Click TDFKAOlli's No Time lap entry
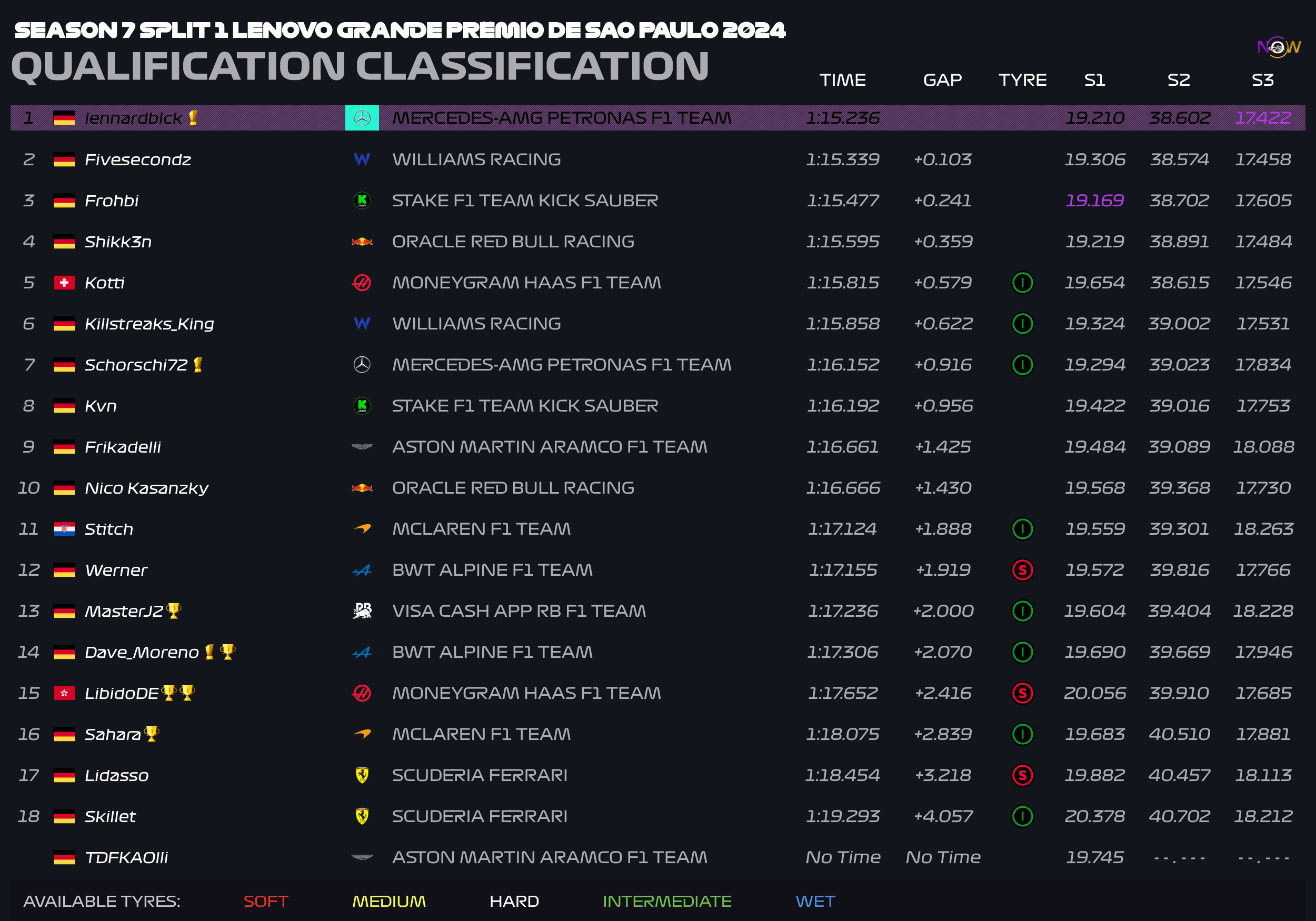 click(843, 857)
